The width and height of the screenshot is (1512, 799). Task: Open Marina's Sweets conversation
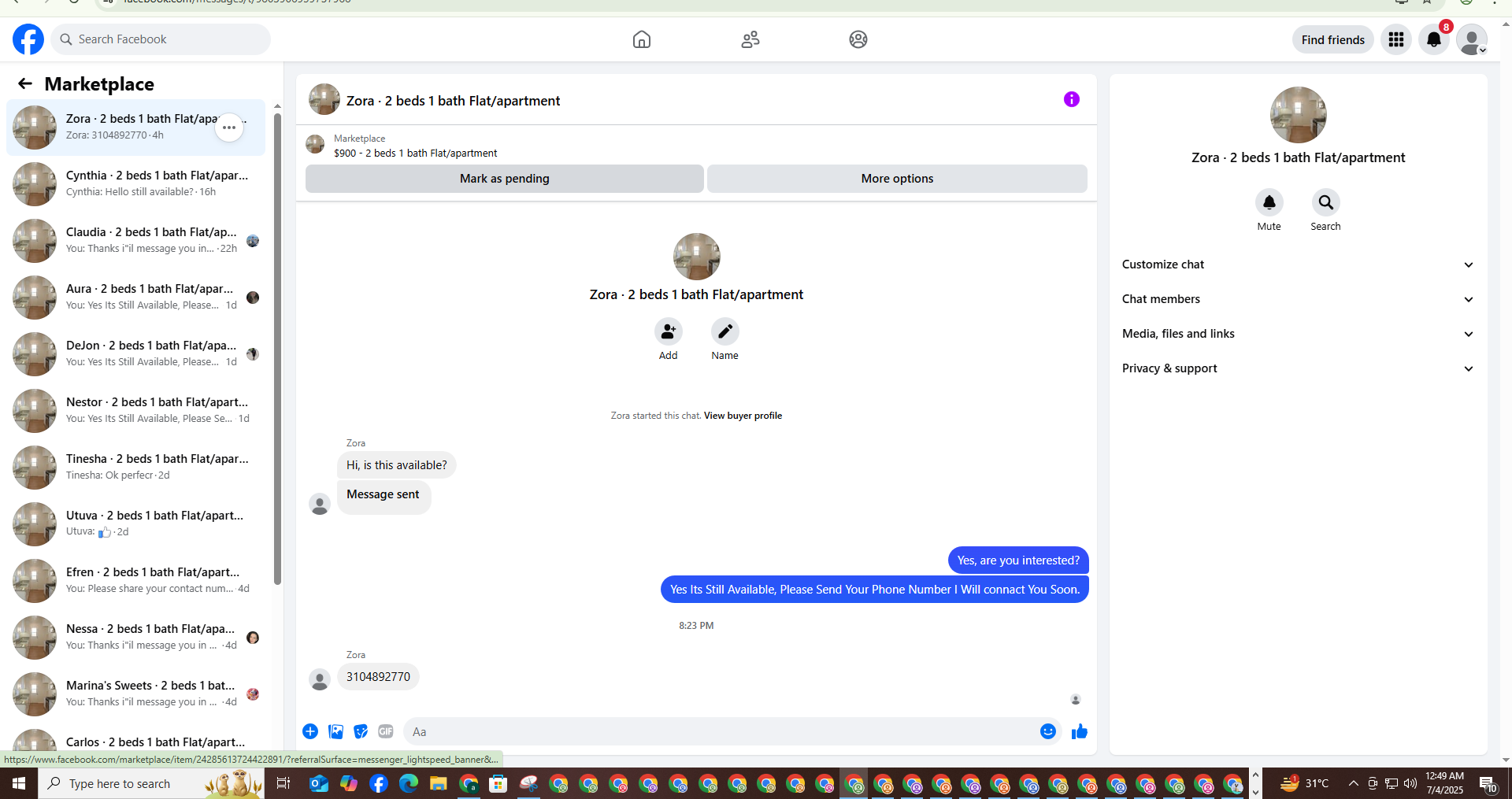[x=135, y=694]
